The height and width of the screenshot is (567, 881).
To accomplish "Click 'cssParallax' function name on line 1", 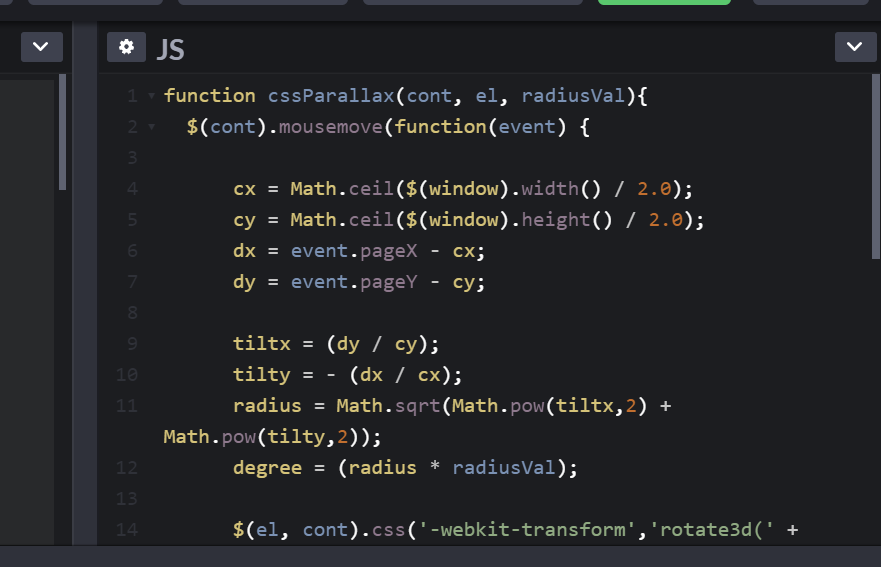I will [331, 96].
